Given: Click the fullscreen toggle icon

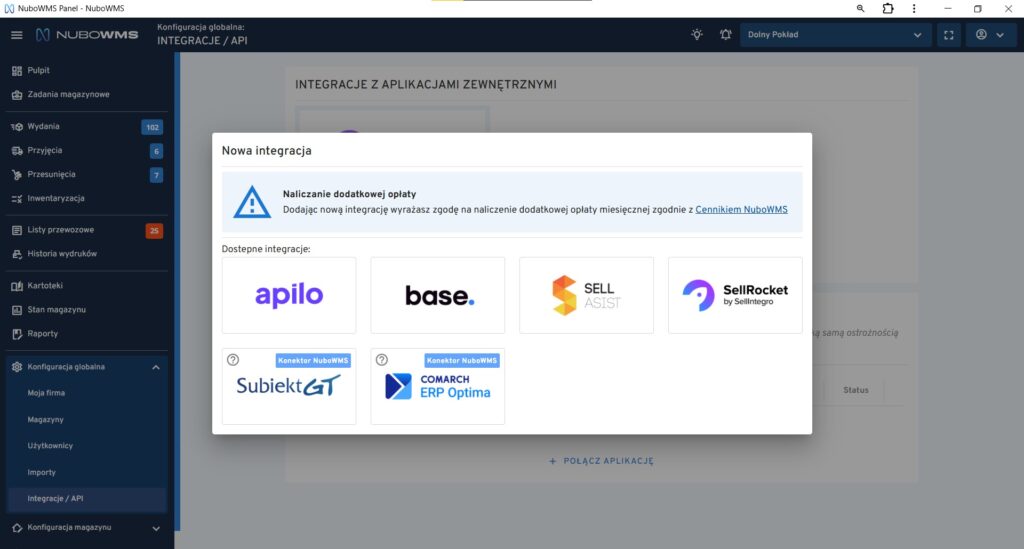Looking at the screenshot, I should (x=948, y=35).
